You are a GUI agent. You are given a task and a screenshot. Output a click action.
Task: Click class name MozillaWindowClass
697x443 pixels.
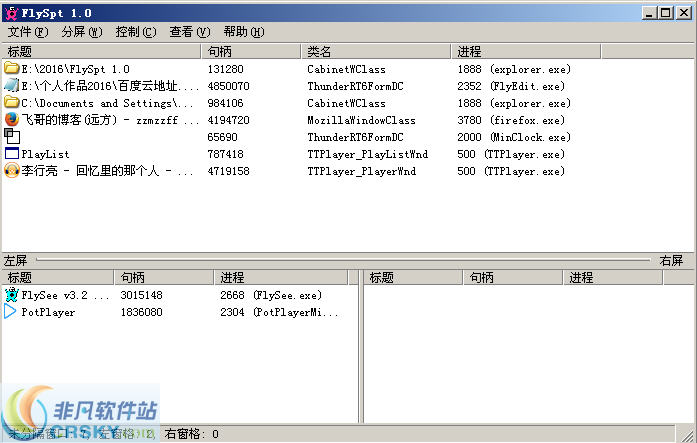[361, 120]
